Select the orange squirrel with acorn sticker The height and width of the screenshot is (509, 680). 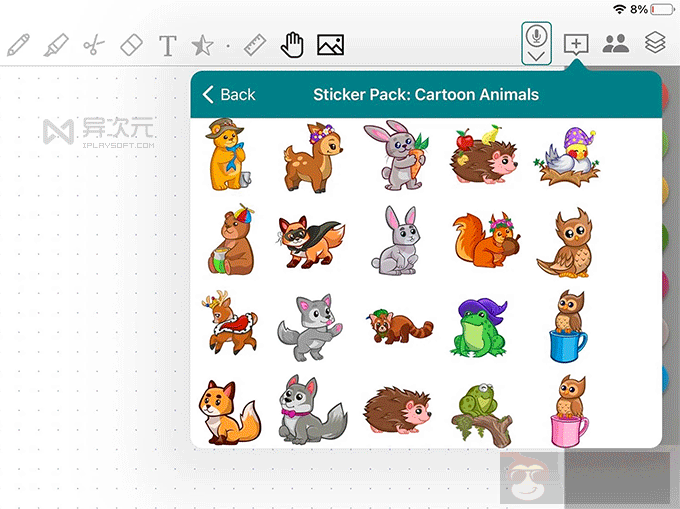pos(476,241)
